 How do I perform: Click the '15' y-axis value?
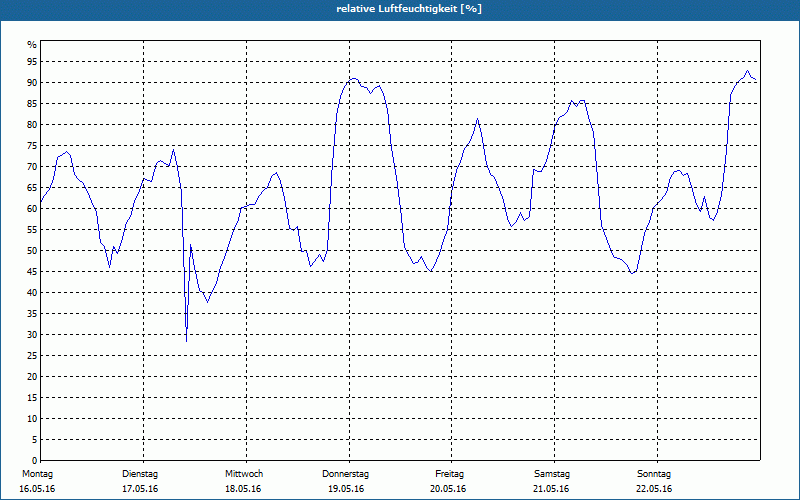32,397
